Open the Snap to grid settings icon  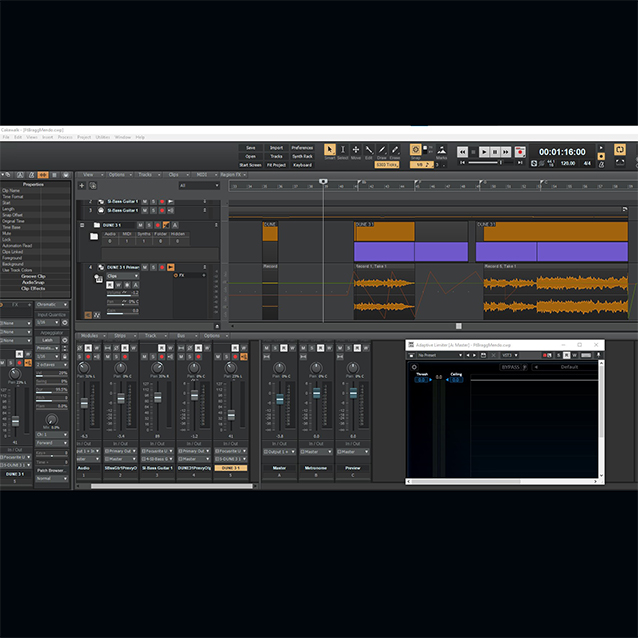point(416,149)
